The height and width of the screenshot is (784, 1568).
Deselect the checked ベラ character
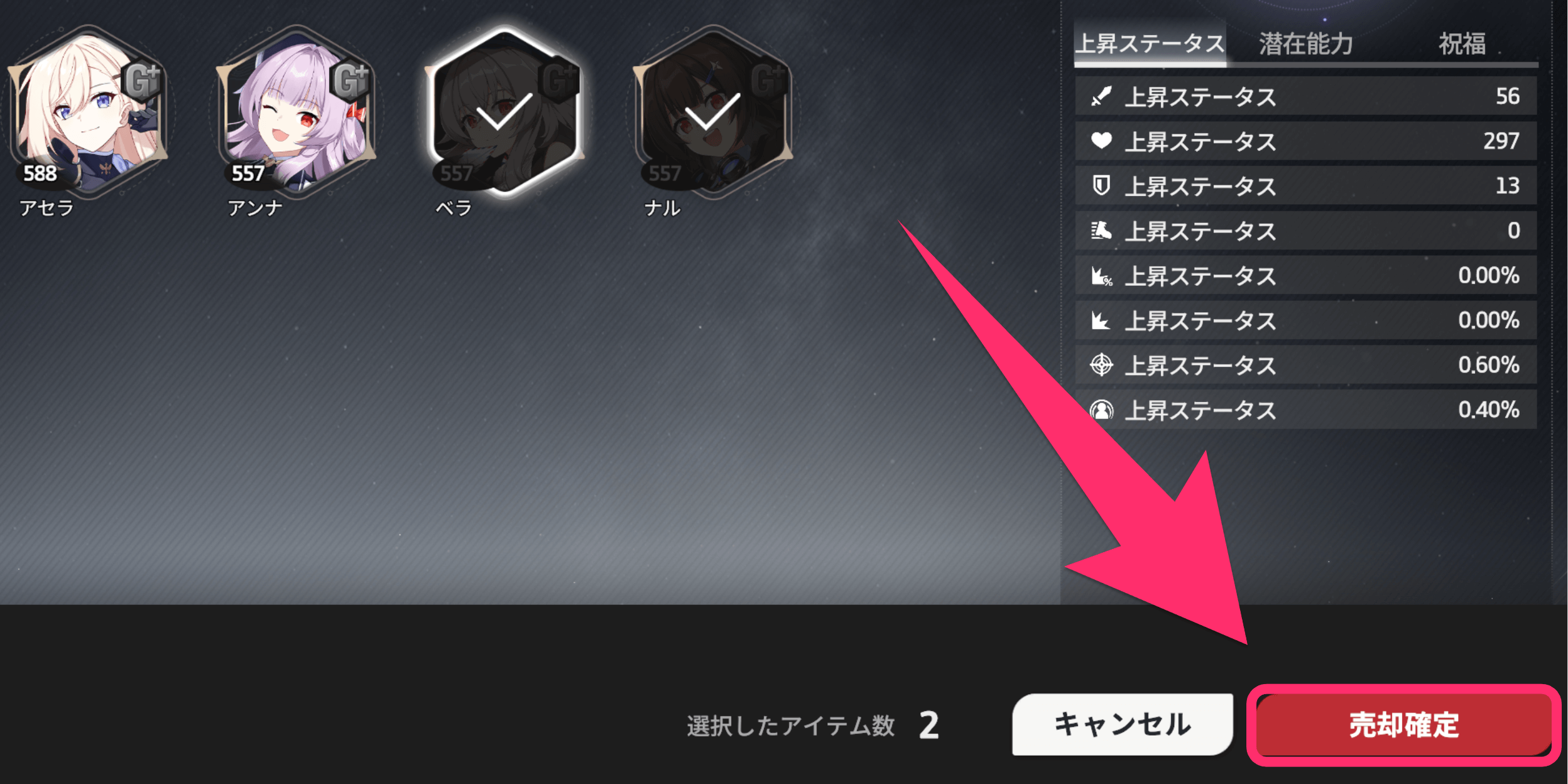pos(504,111)
